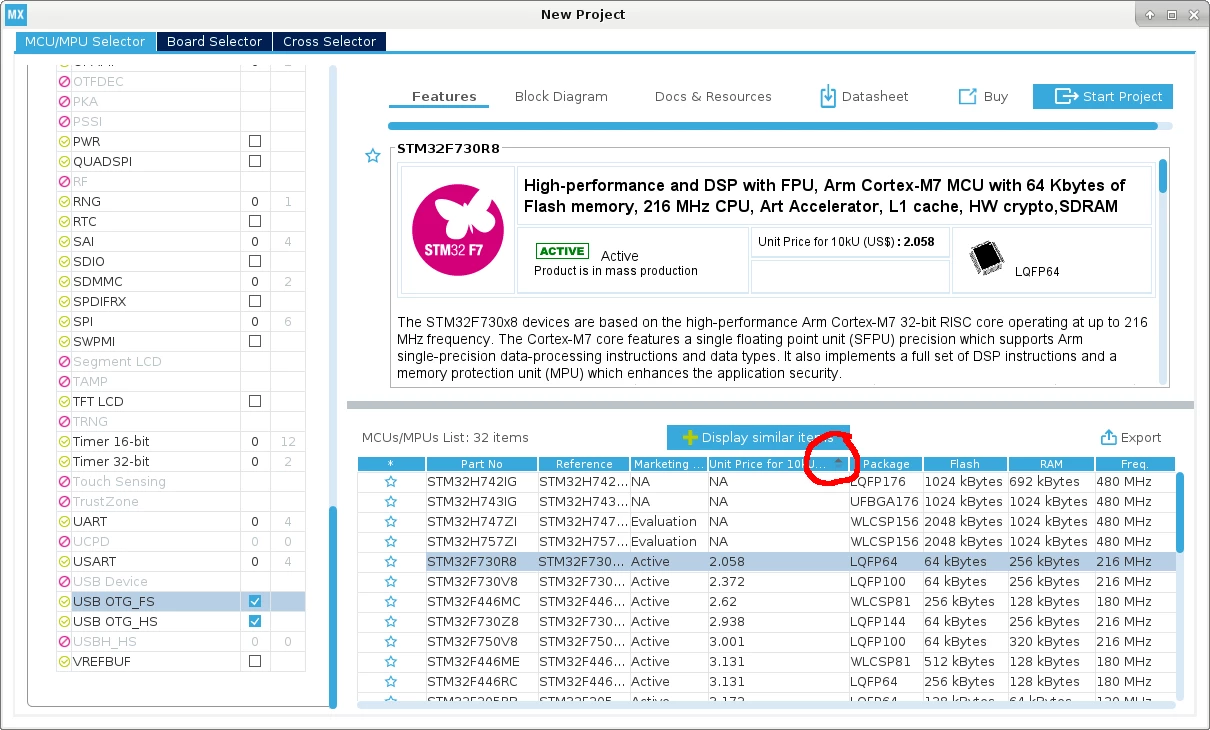Enable the SDIO checkbox
The height and width of the screenshot is (730, 1210).
point(255,261)
